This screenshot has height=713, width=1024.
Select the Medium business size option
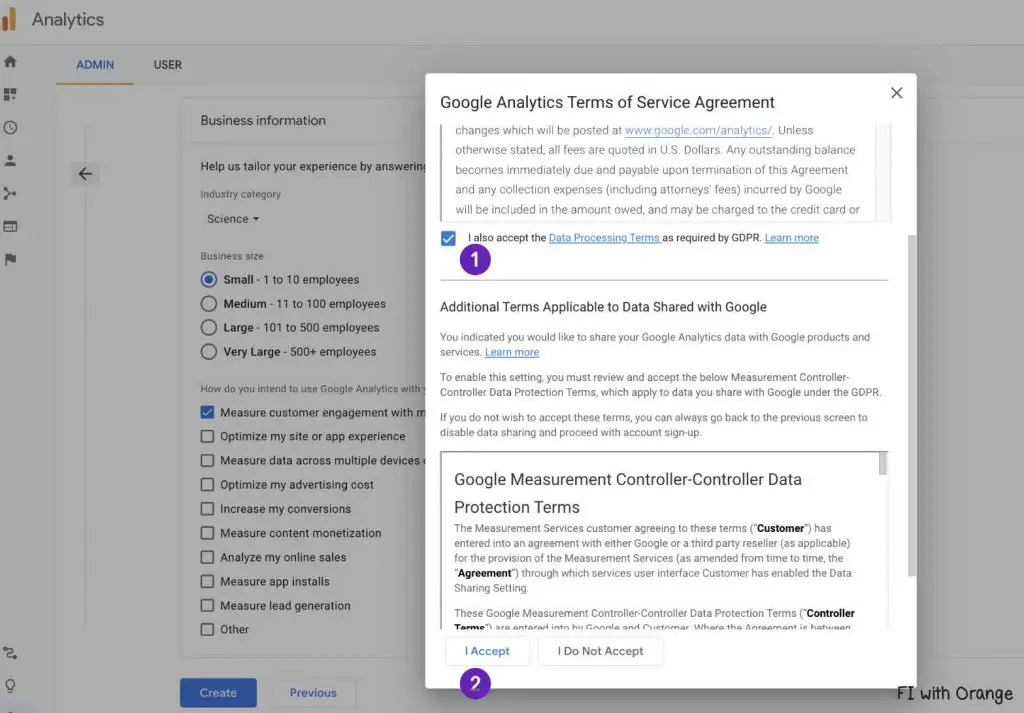coord(209,304)
